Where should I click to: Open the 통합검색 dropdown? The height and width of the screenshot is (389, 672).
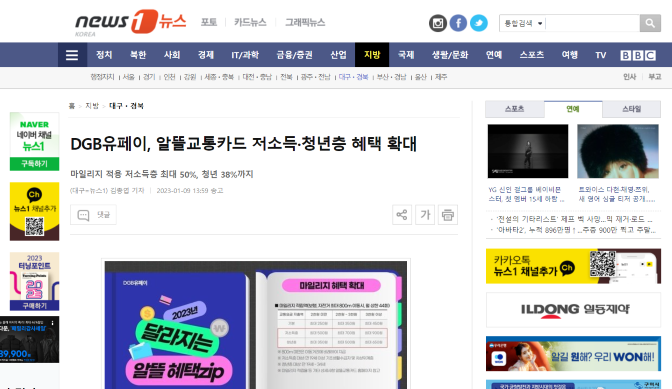click(523, 24)
